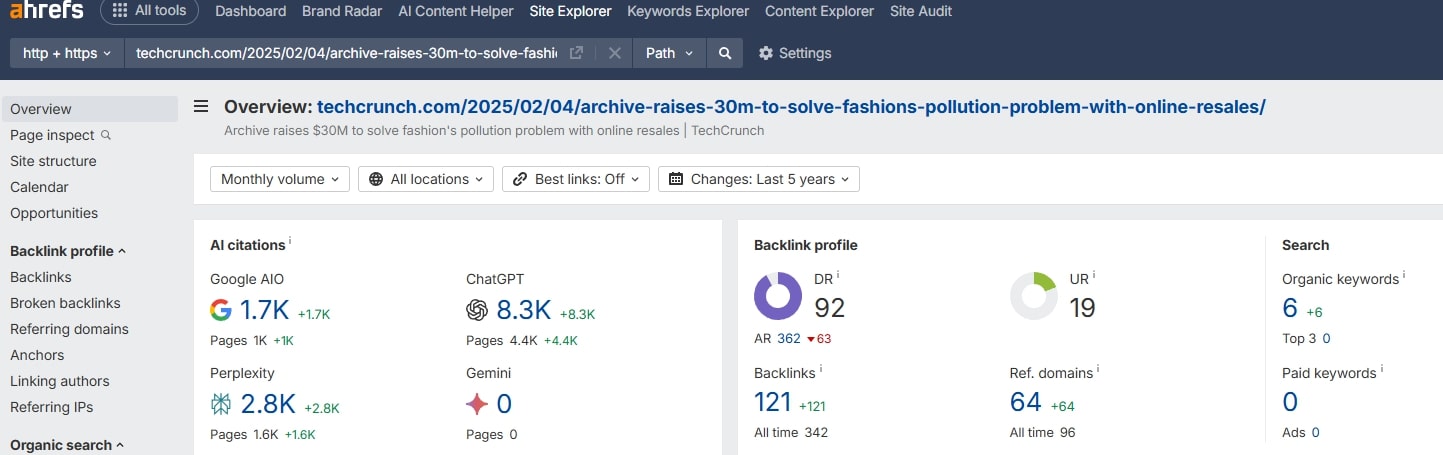Click Gemini citations value 0
The image size is (1443, 455).
tap(504, 404)
